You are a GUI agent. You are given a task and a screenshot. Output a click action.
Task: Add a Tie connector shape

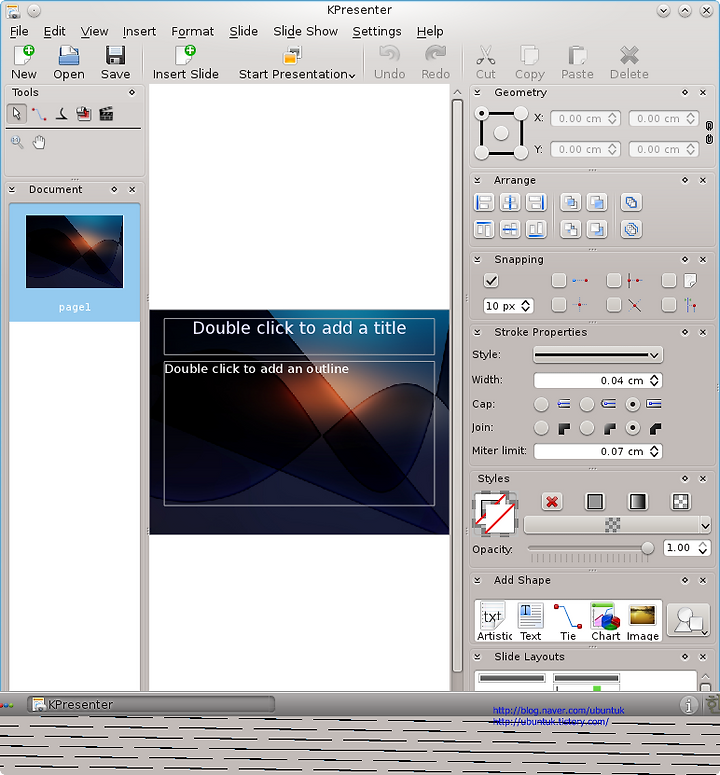568,621
